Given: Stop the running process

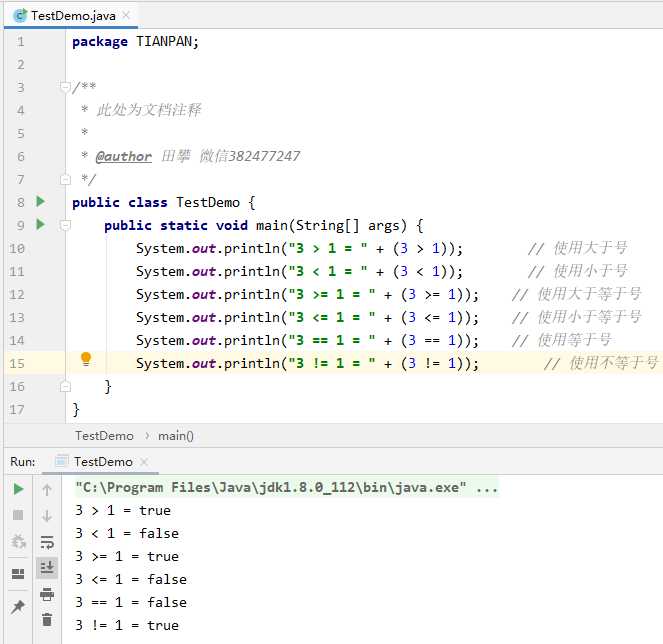Looking at the screenshot, I should pos(18,515).
